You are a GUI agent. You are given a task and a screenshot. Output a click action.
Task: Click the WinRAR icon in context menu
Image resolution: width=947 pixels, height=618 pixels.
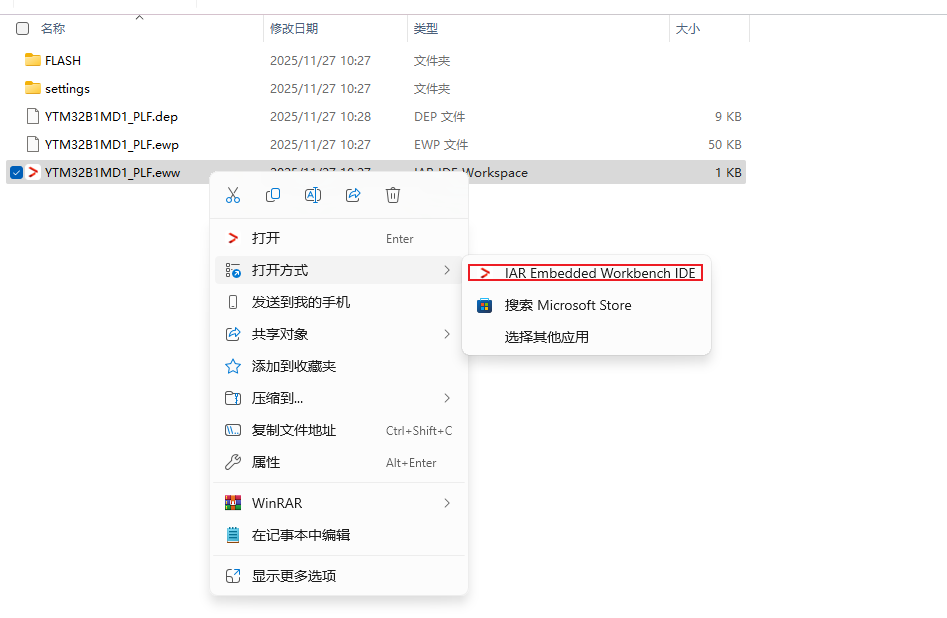pos(233,503)
